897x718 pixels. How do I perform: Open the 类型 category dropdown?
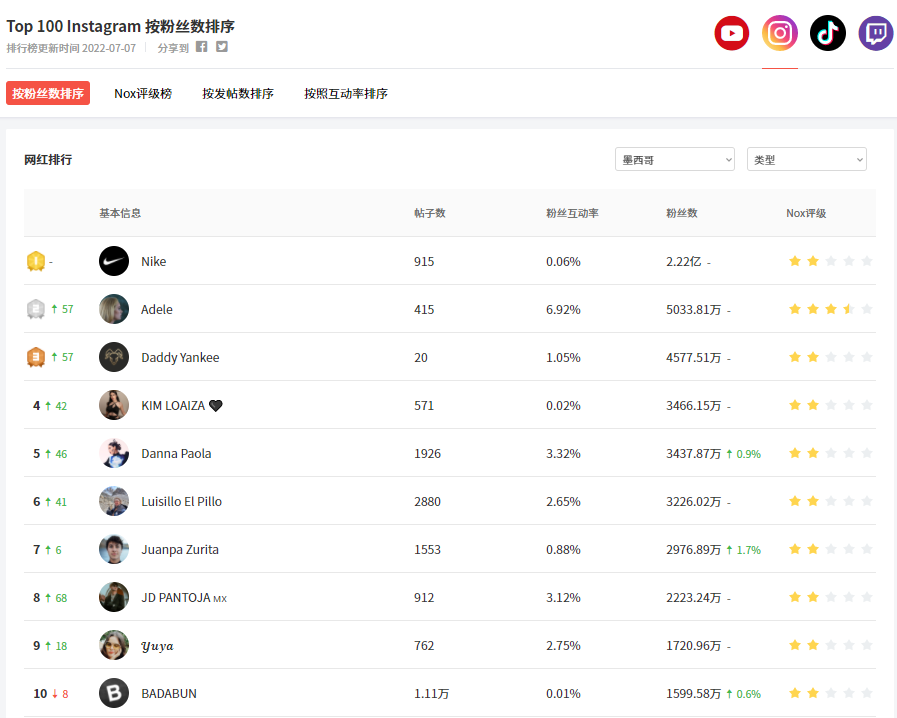[x=807, y=160]
